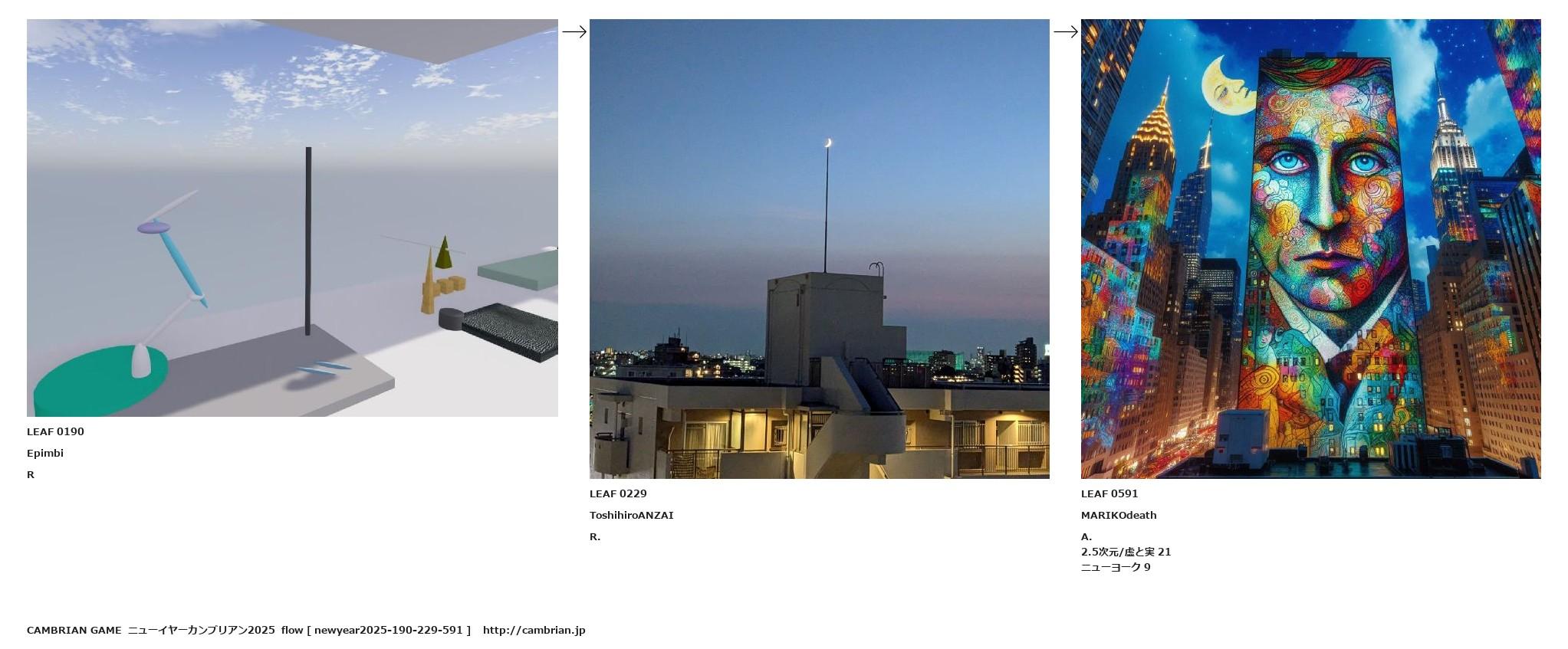
Task: Click the black pole in 3D scene
Action: (x=308, y=241)
